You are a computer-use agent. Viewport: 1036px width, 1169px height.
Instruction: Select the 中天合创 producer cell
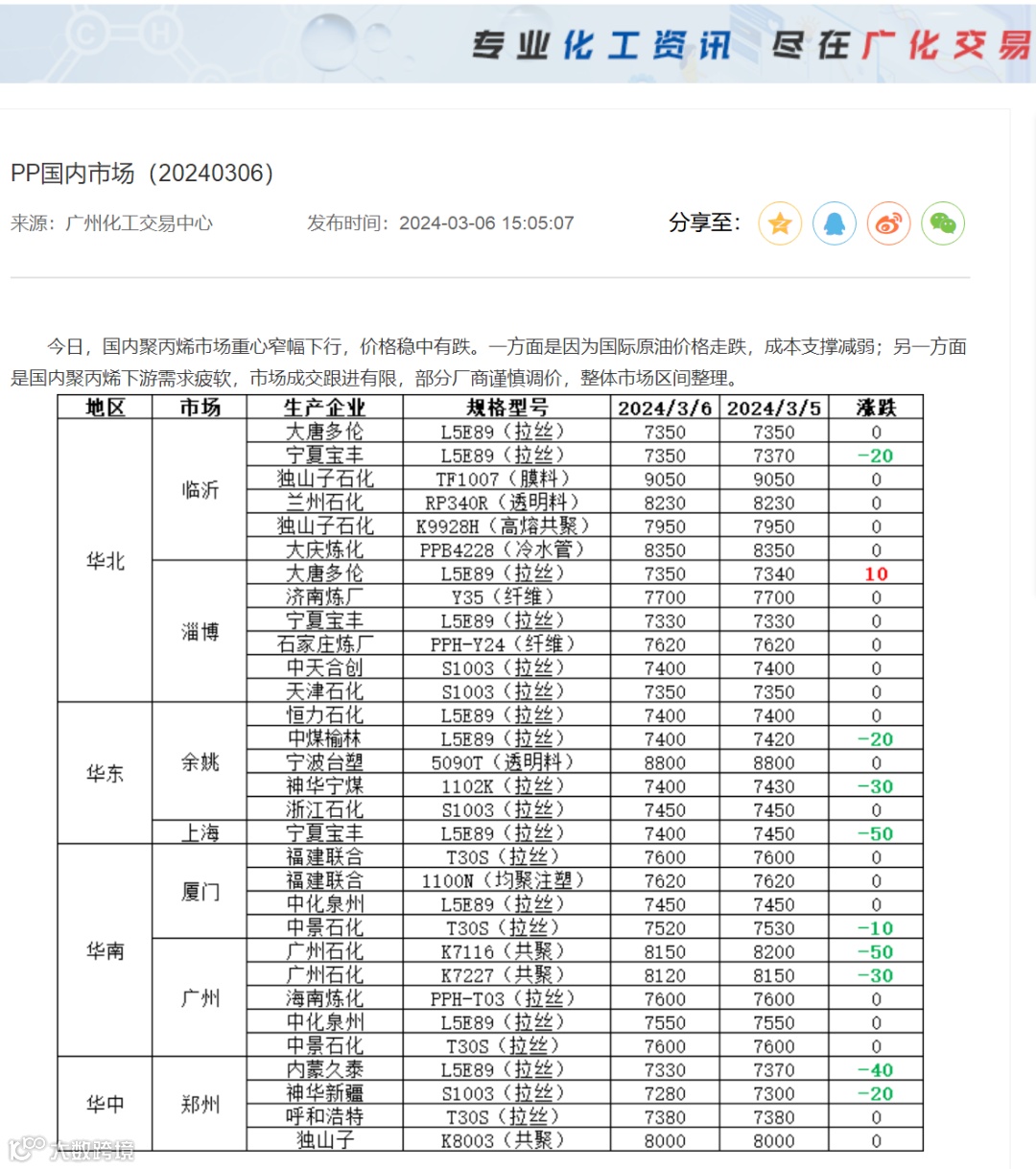(325, 667)
